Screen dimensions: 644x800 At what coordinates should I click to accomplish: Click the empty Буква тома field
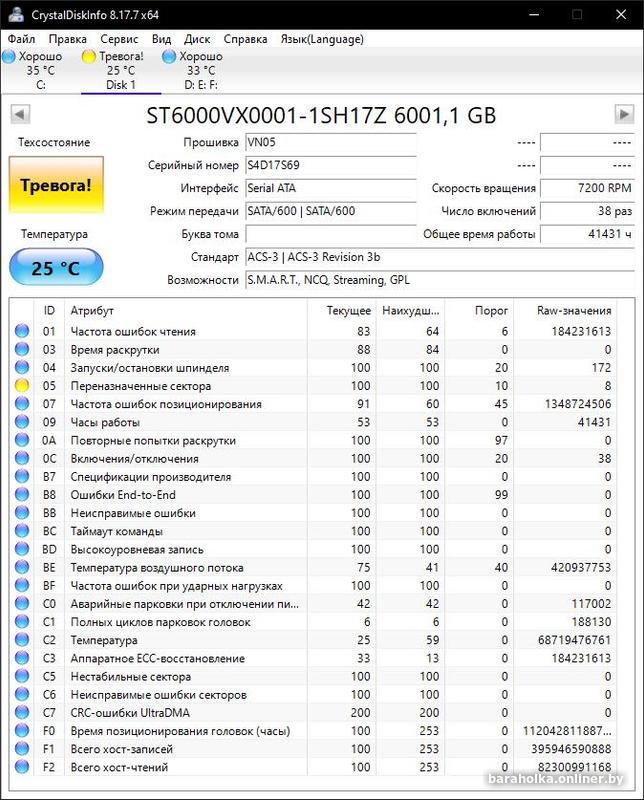(331, 234)
